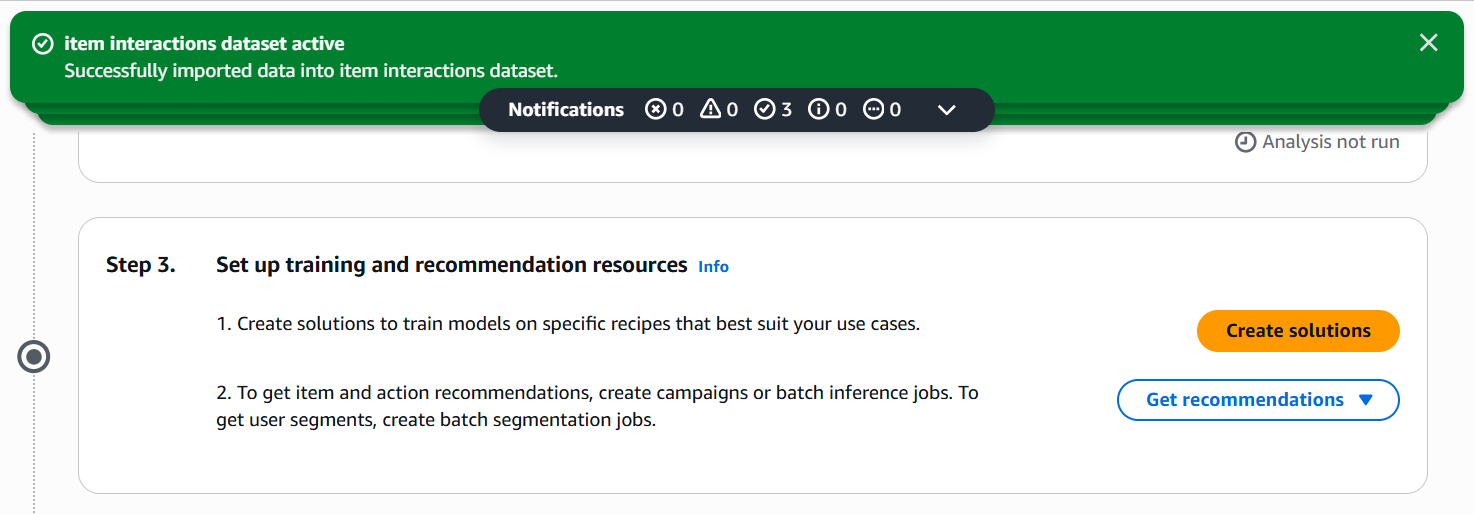Click the success count checkmark showing 3

pyautogui.click(x=765, y=110)
